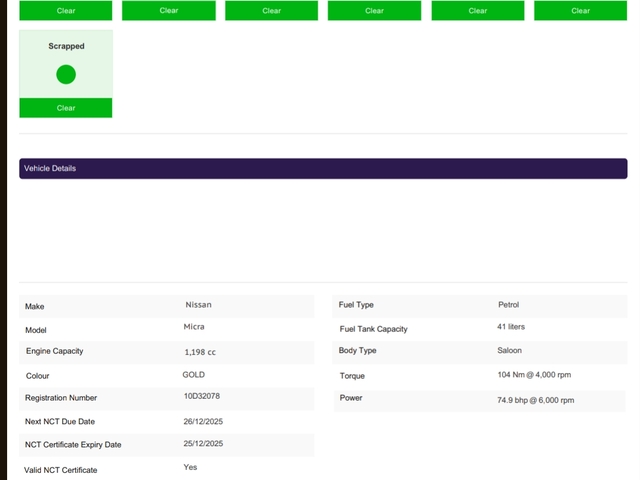Click the Model value Micra
This screenshot has width=640, height=480.
click(194, 327)
